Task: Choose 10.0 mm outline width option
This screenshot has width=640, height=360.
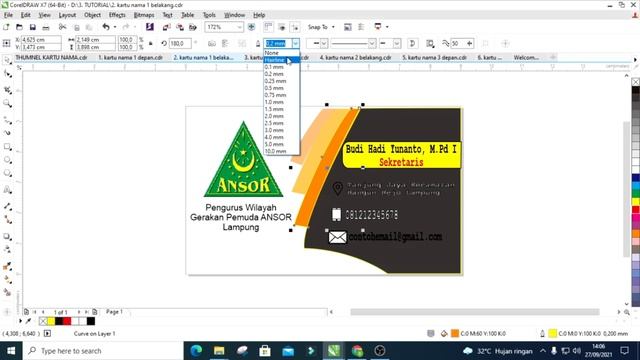Action: coord(282,151)
